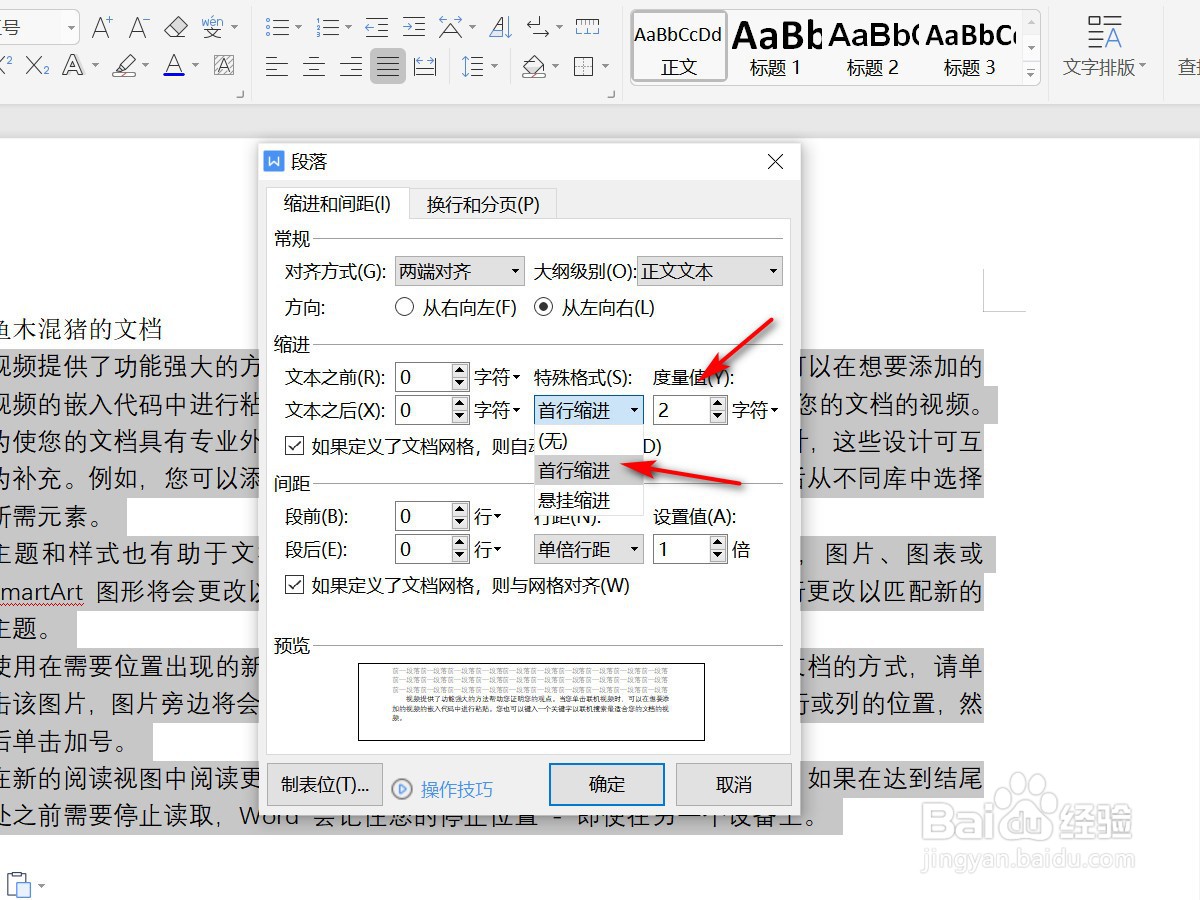This screenshot has width=1200, height=900.
Task: Switch to the 换行和分页(P) tab
Action: [483, 204]
